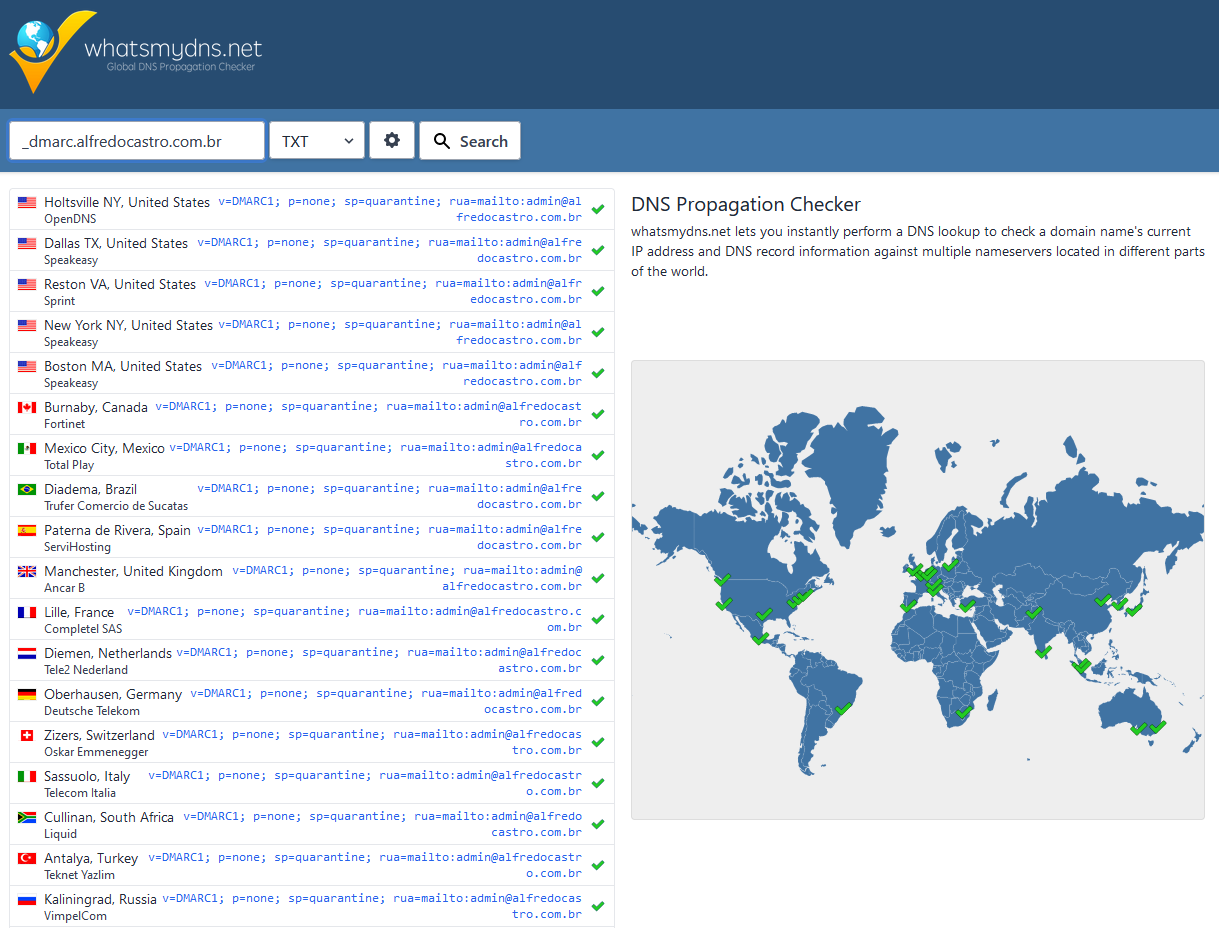Click the Switzerland flag beside Zizers
Viewport: 1219px width, 928px height.
point(27,735)
